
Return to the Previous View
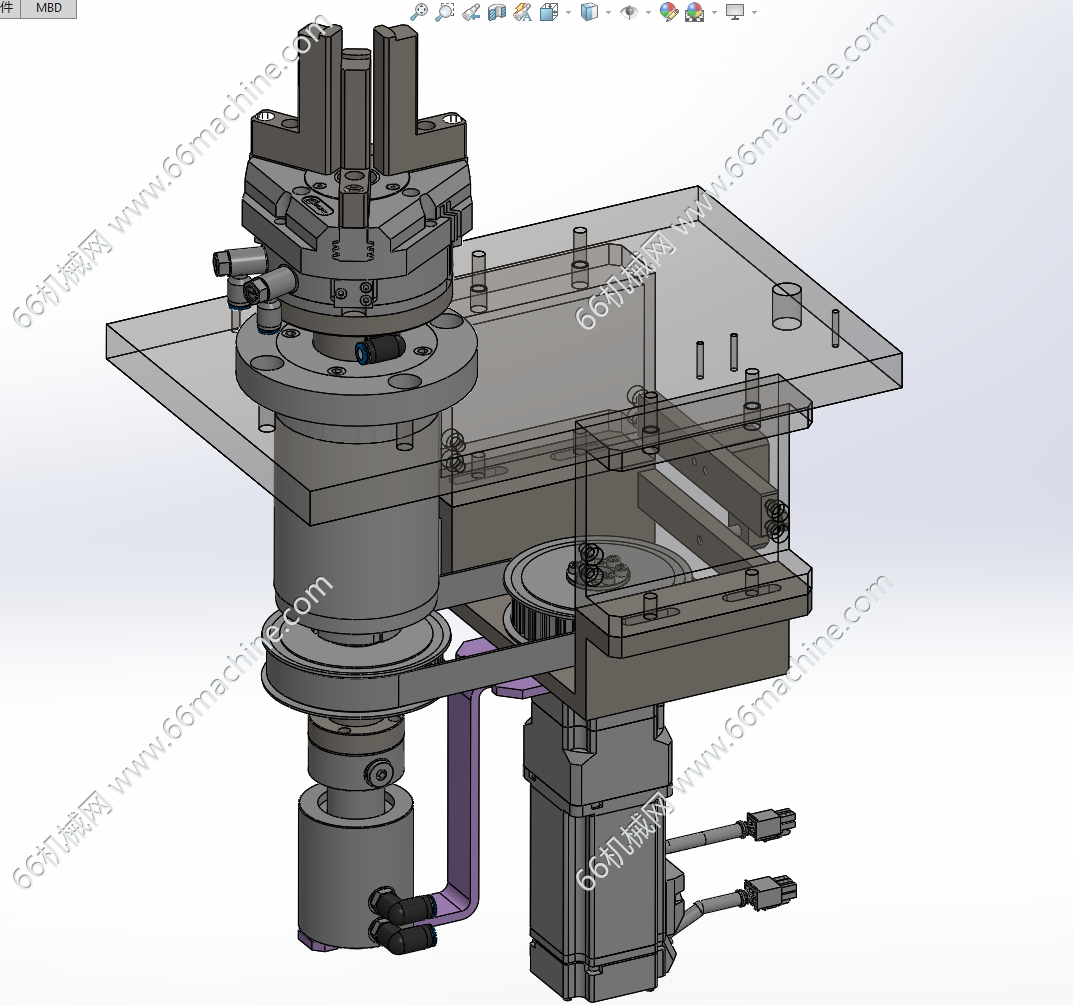(x=472, y=12)
